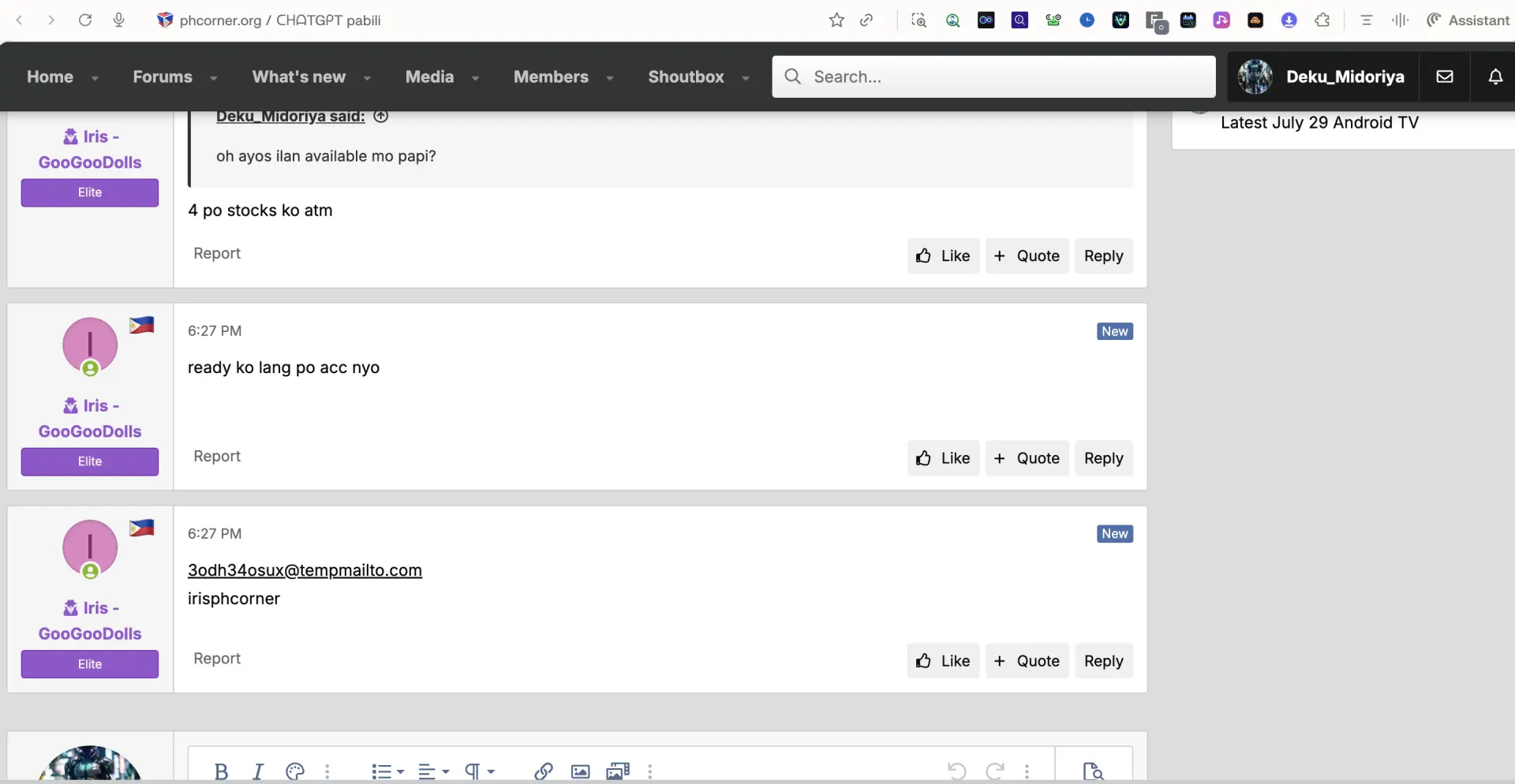The width and height of the screenshot is (1515, 784).
Task: Expand the Forums dropdown arrow
Action: click(213, 77)
